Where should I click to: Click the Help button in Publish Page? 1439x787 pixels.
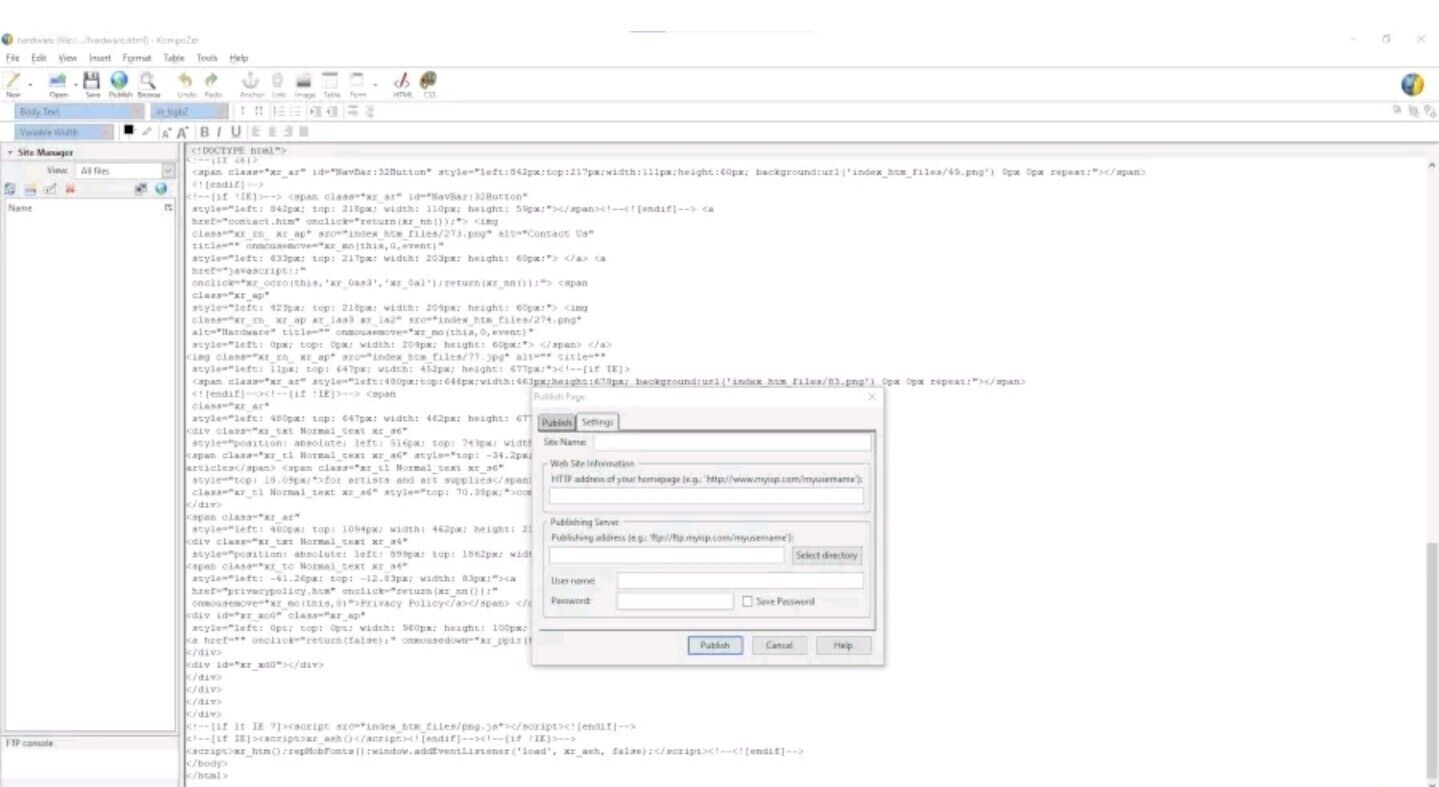[843, 645]
